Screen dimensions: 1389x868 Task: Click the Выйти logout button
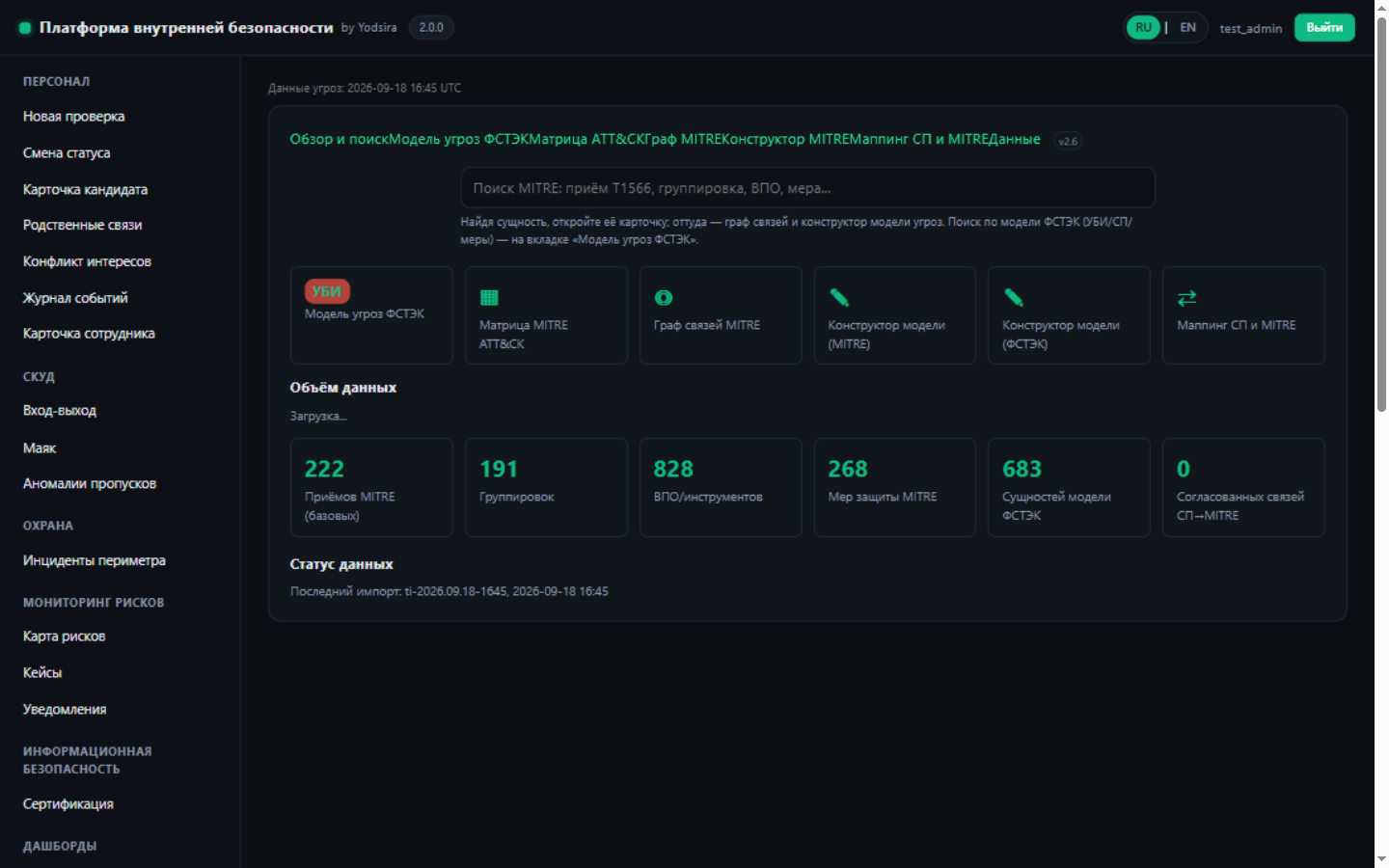[x=1324, y=28]
